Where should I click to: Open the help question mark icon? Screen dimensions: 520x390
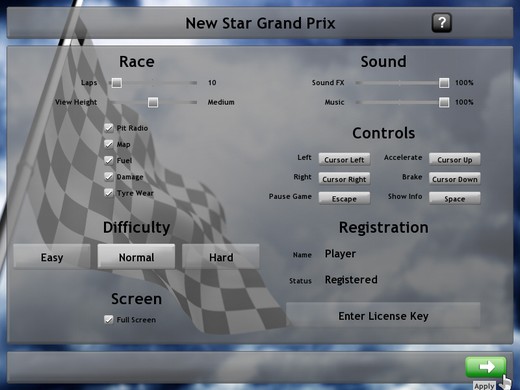coord(442,23)
